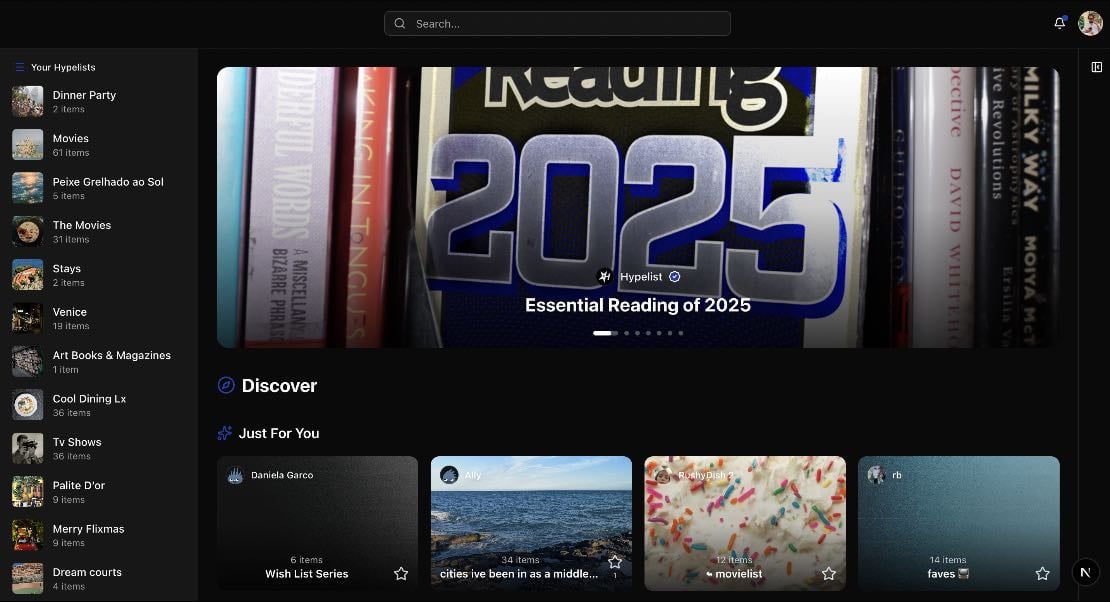Click the rb username on card

[x=897, y=475]
